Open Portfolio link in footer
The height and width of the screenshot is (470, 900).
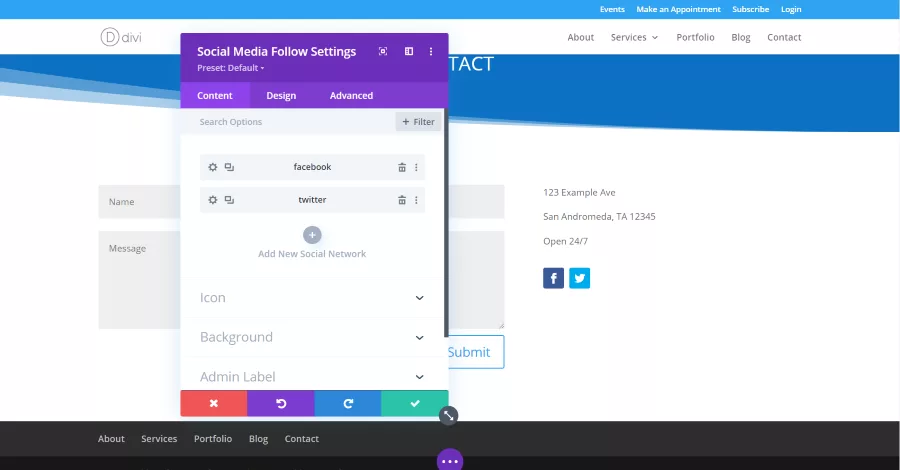pyautogui.click(x=213, y=438)
